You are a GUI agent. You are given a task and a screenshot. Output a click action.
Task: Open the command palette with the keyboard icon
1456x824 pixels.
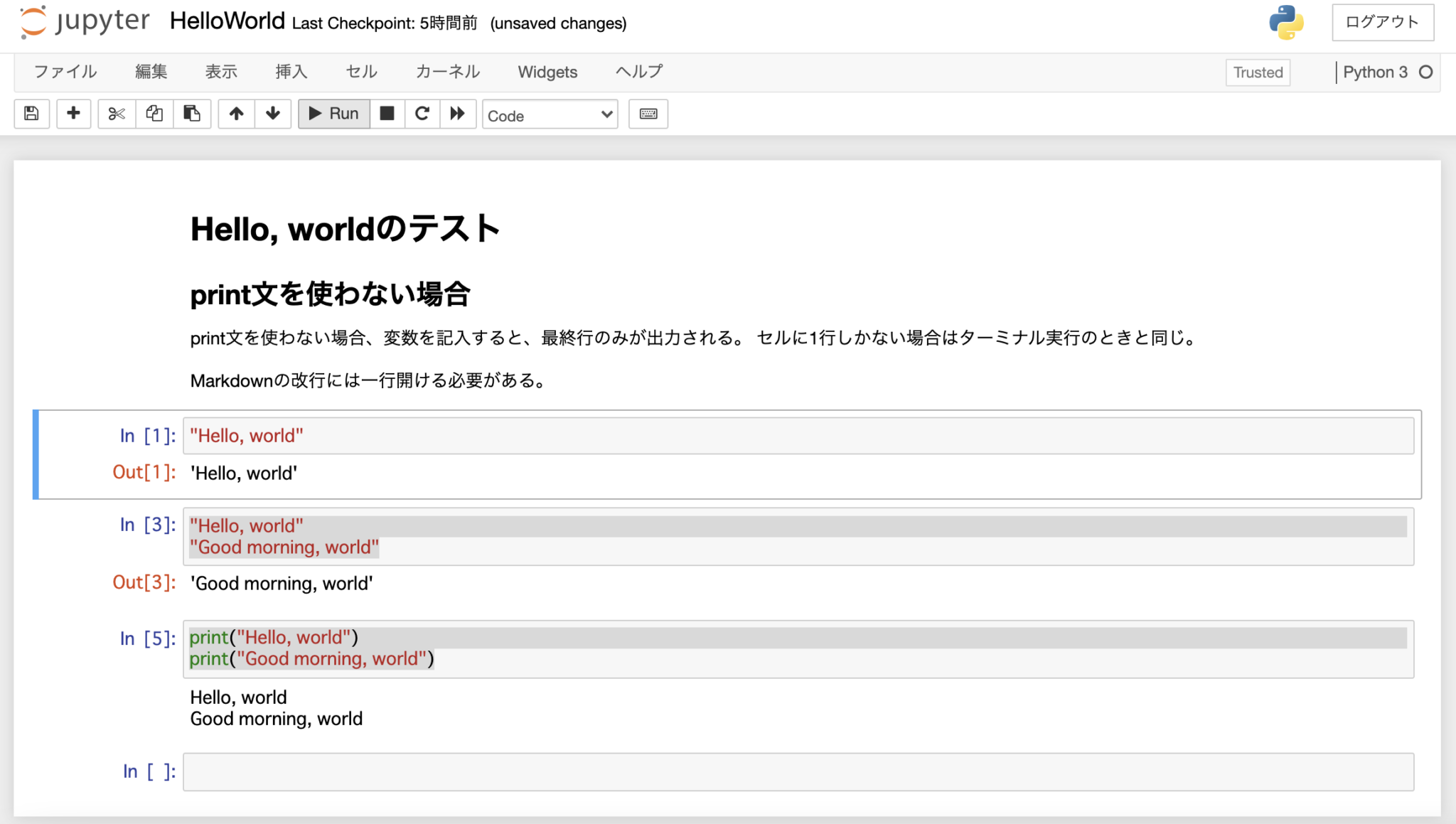click(648, 114)
